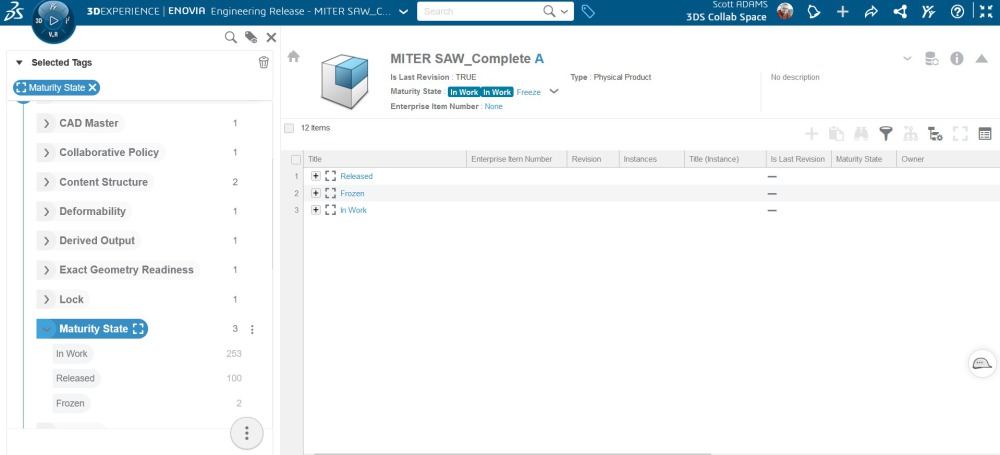Open the Frozen link in table

point(352,193)
